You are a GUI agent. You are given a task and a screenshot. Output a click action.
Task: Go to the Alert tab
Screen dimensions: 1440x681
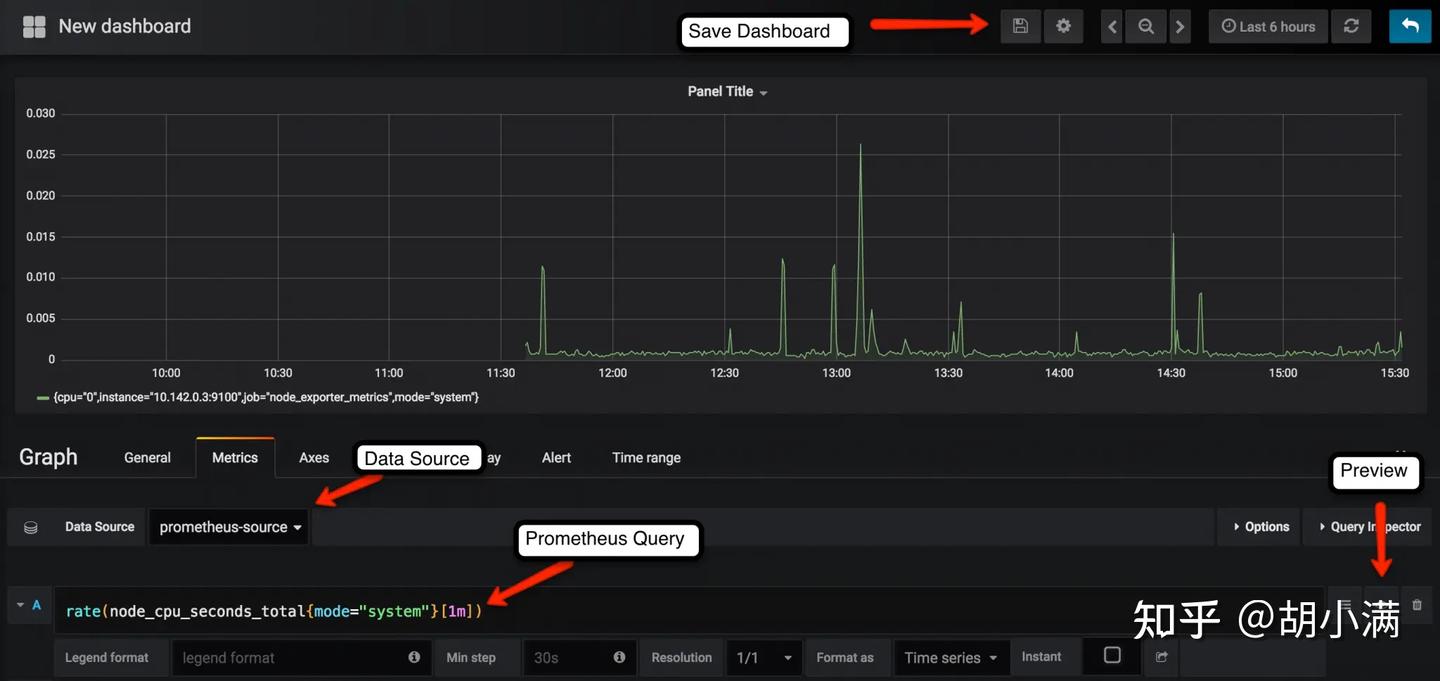(x=556, y=457)
